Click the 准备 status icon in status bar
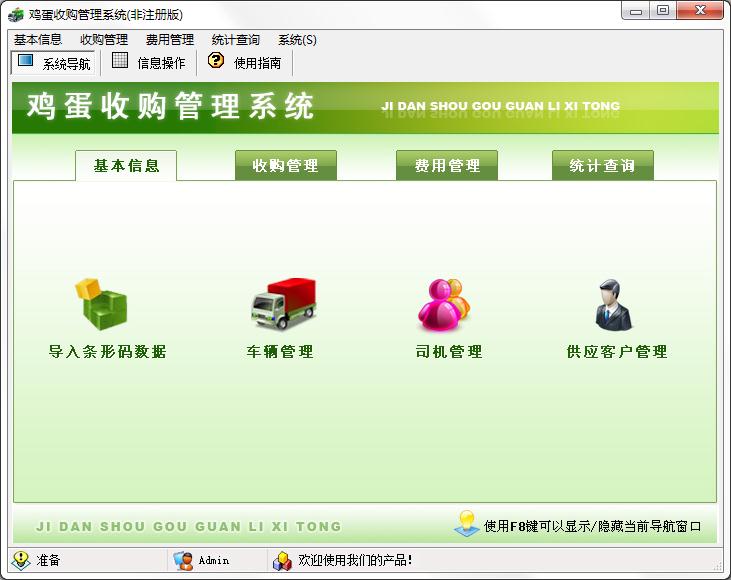 pyautogui.click(x=21, y=560)
